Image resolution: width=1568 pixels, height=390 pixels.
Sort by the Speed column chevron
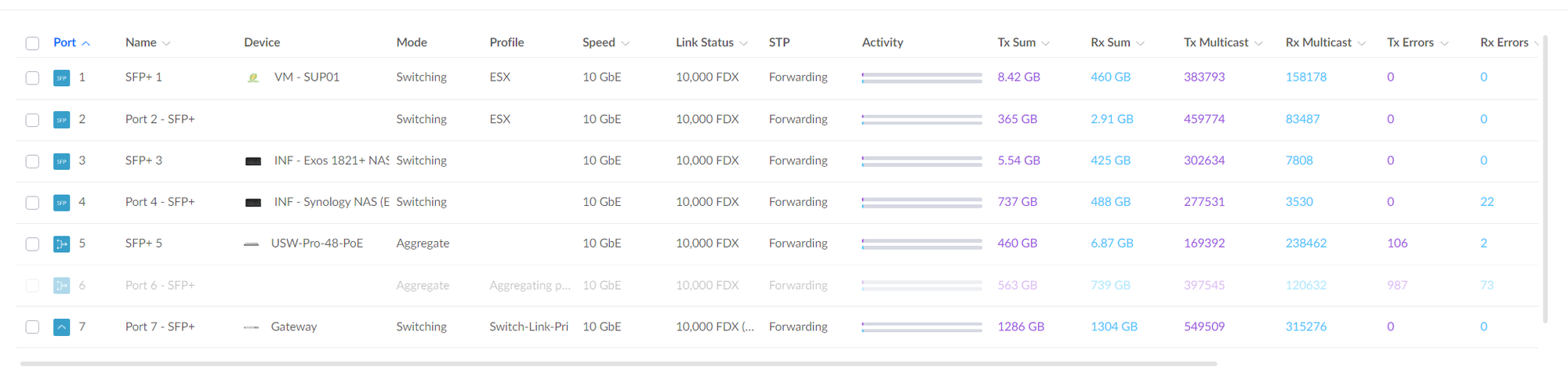(626, 43)
